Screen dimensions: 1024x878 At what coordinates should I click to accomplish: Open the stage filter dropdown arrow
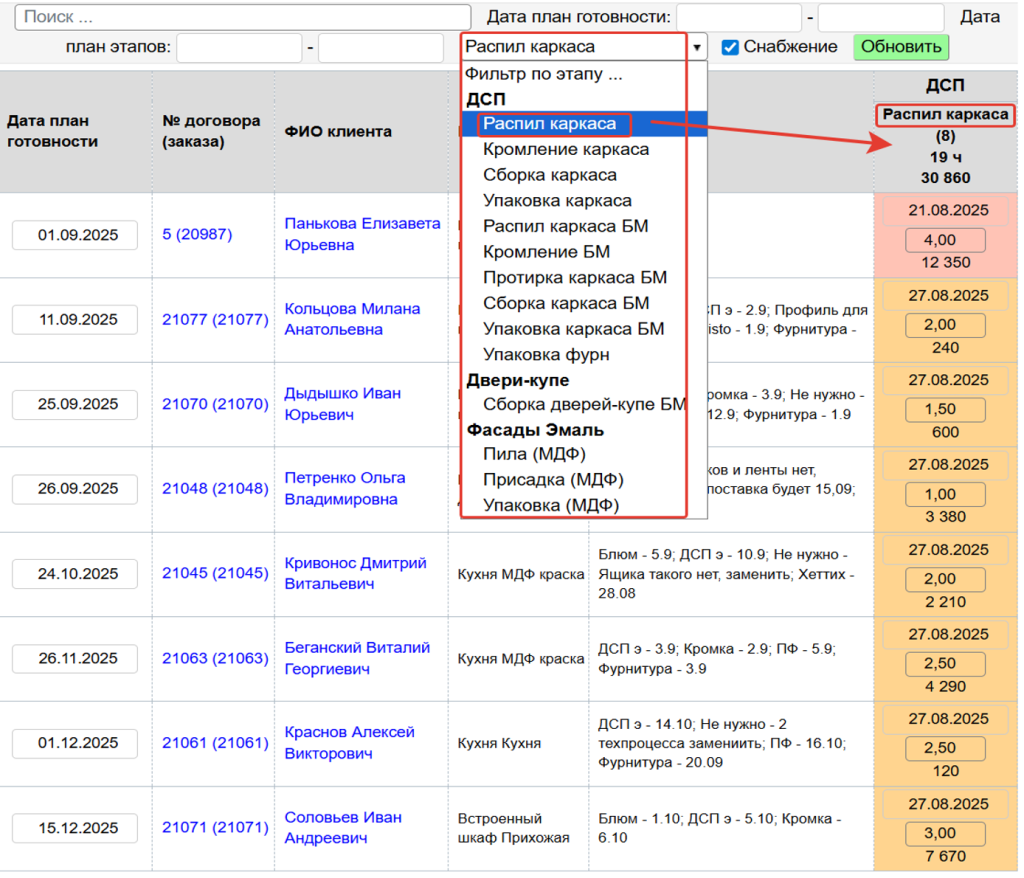click(697, 47)
